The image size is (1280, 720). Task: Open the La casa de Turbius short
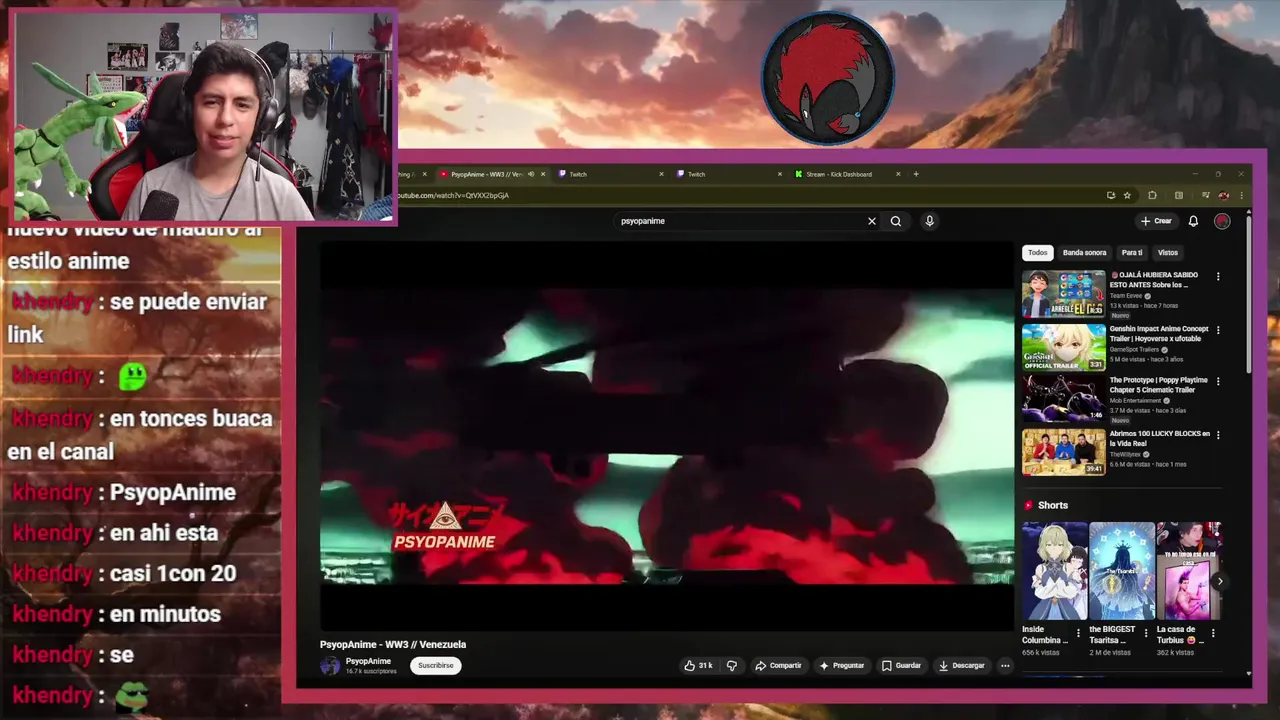[x=1188, y=571]
